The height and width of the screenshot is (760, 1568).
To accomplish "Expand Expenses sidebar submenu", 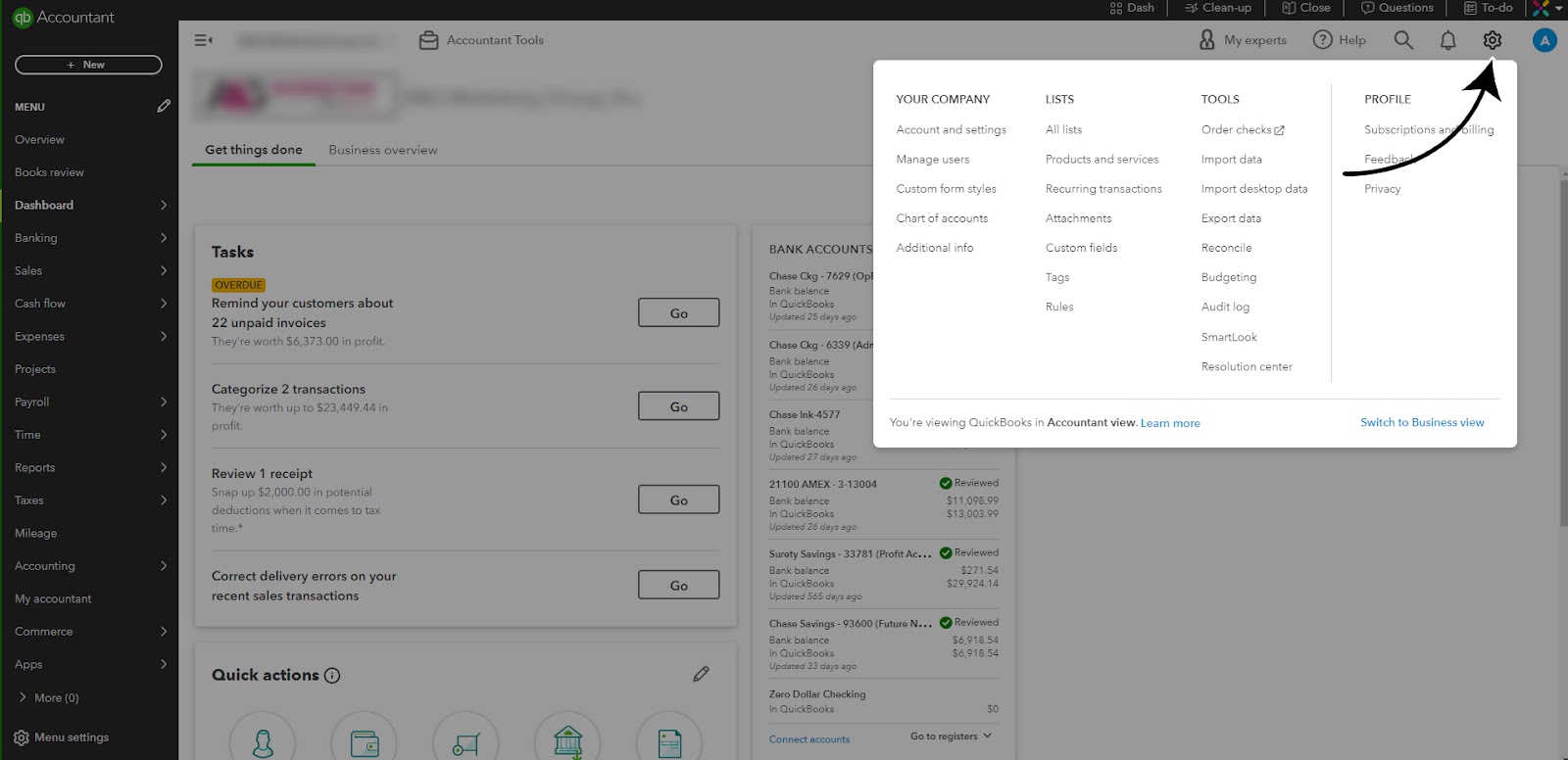I will pos(164,336).
